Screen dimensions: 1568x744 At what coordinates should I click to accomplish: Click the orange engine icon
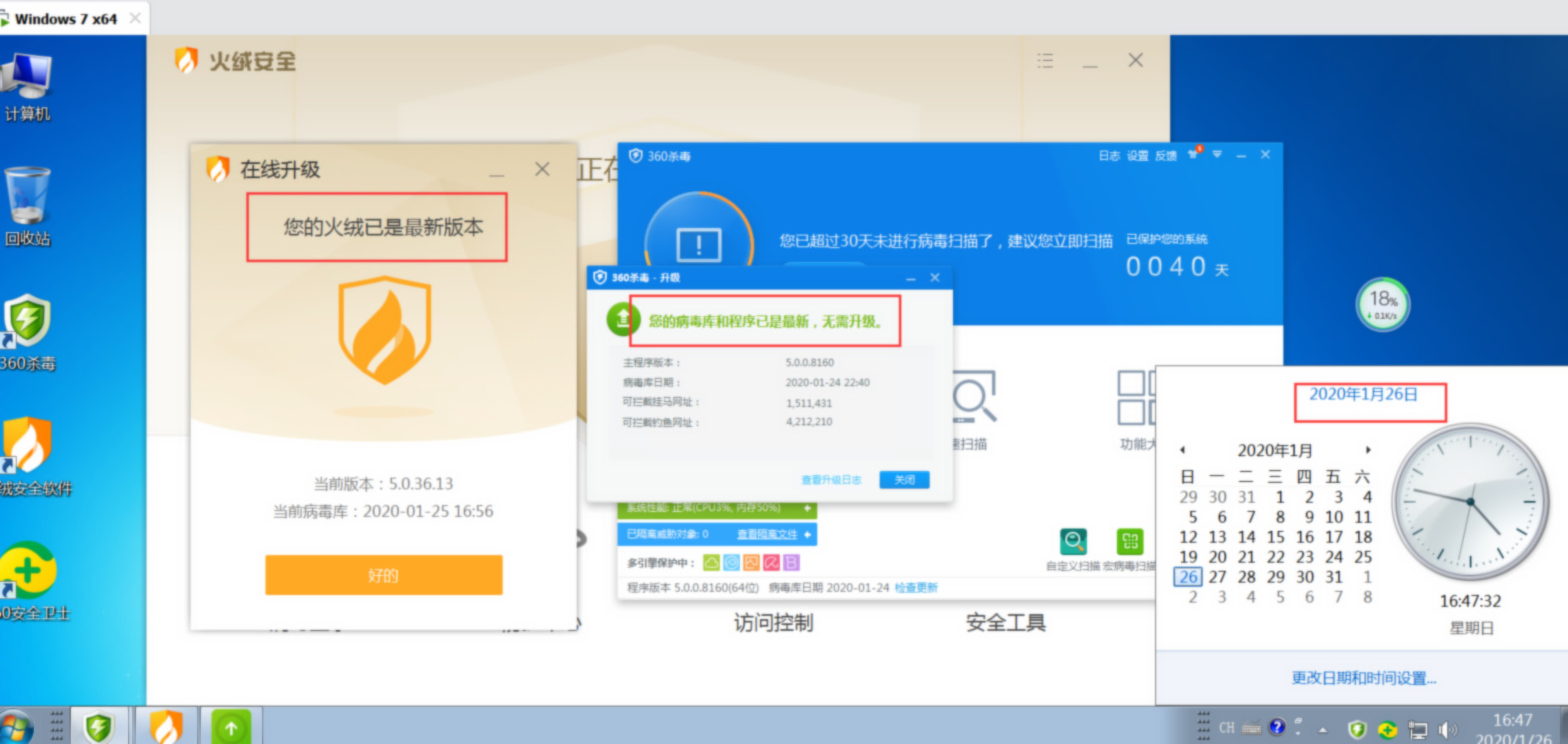tap(752, 563)
